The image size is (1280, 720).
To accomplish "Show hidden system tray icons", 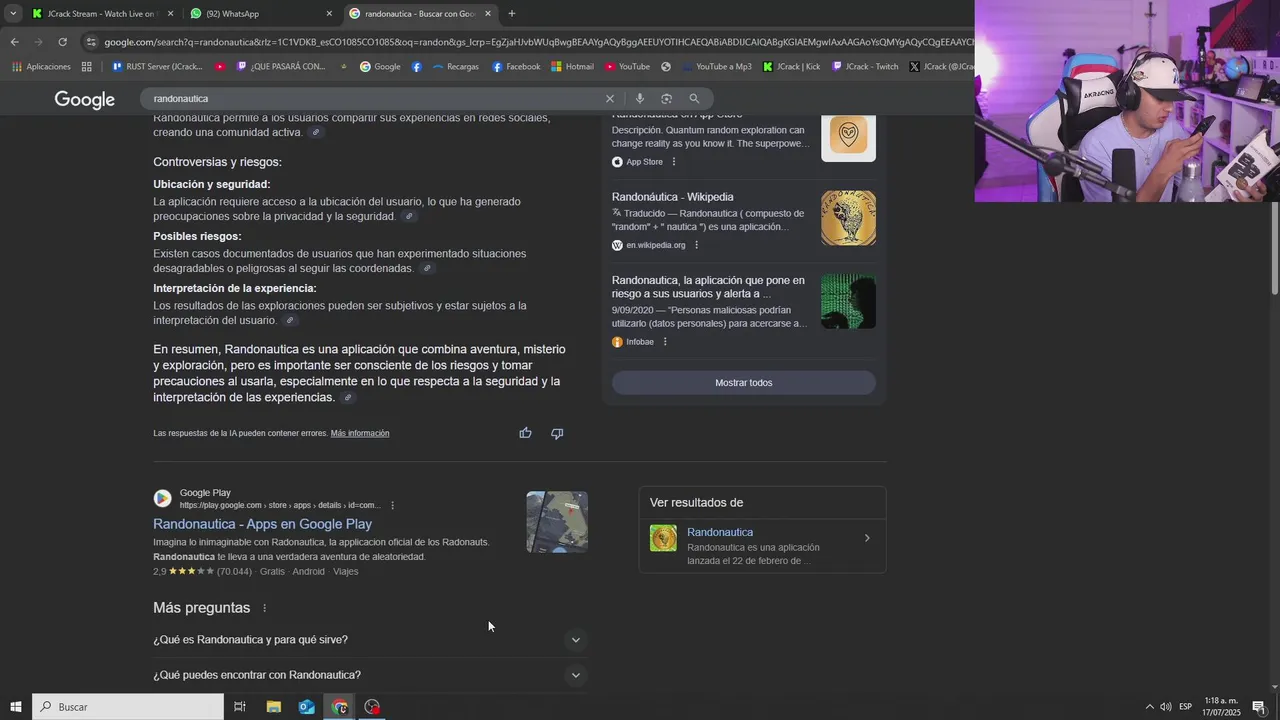I will click(x=1149, y=707).
